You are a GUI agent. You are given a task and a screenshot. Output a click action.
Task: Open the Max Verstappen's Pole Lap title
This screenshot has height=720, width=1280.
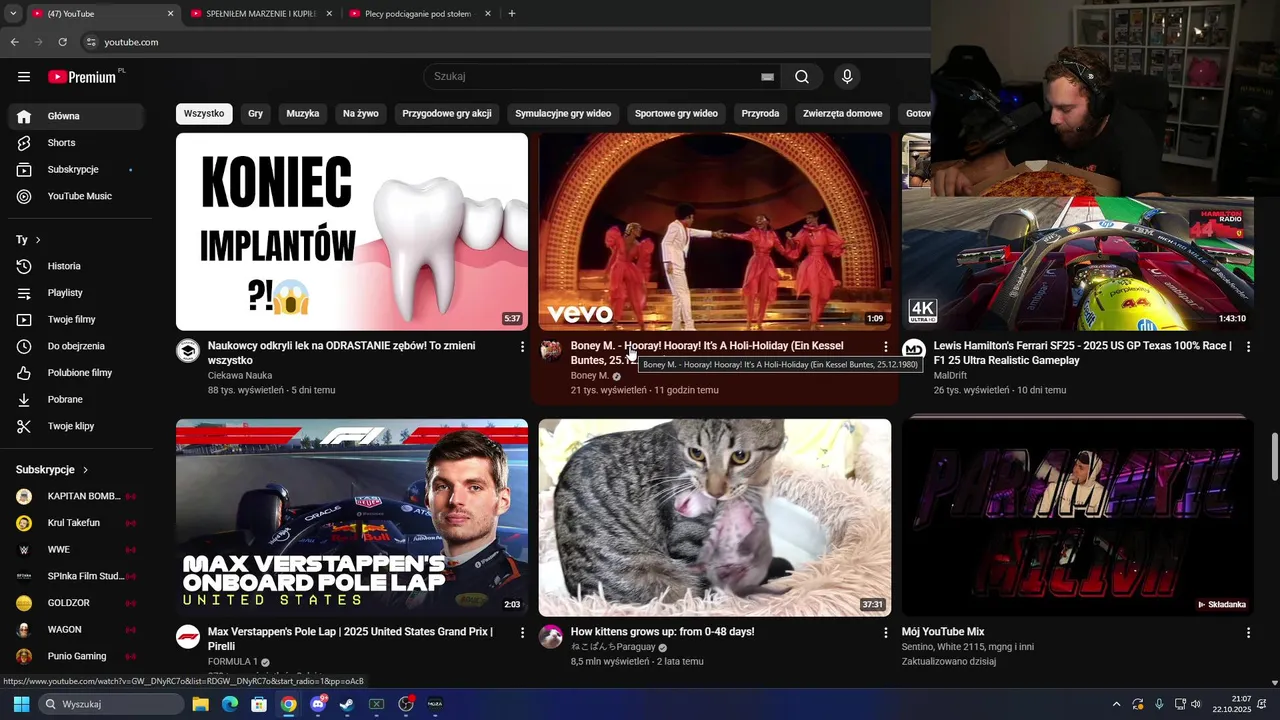point(350,639)
